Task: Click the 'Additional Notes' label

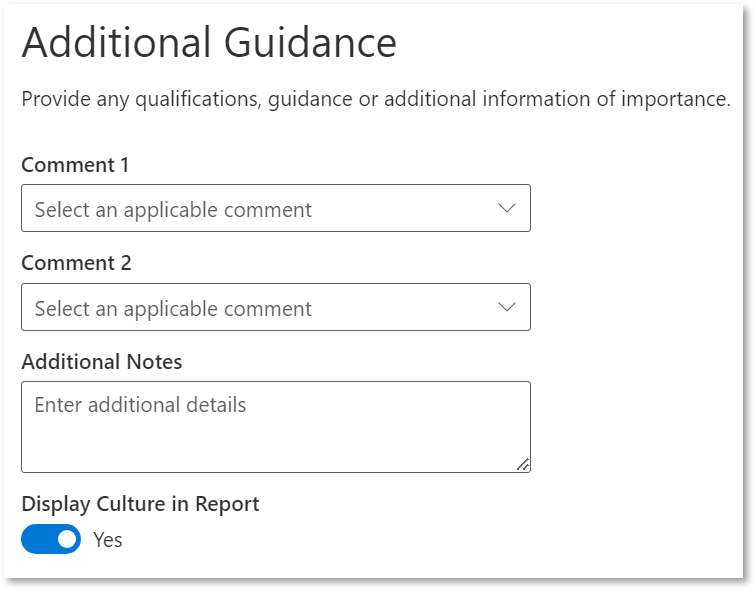Action: click(102, 362)
